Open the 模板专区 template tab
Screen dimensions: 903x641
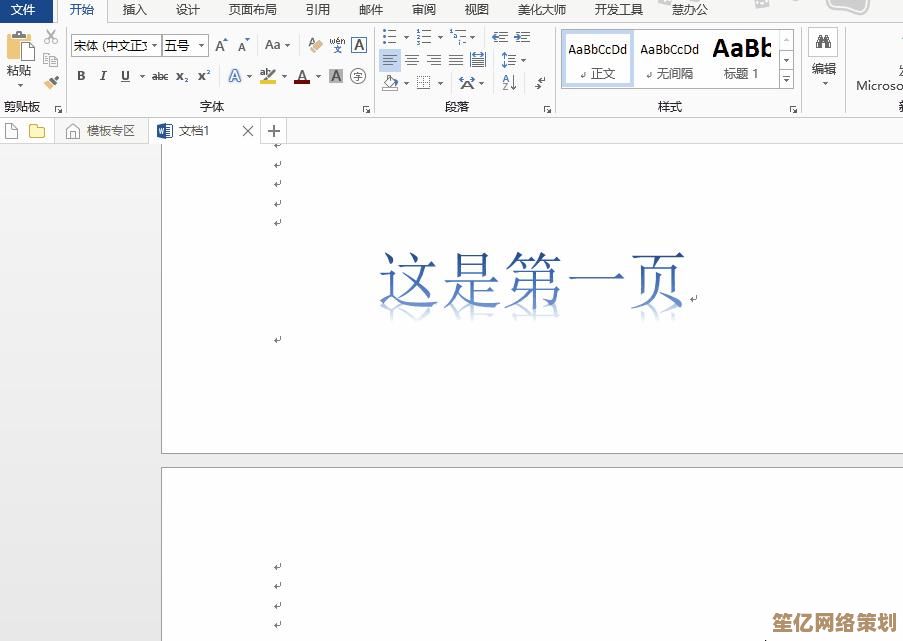pos(101,131)
